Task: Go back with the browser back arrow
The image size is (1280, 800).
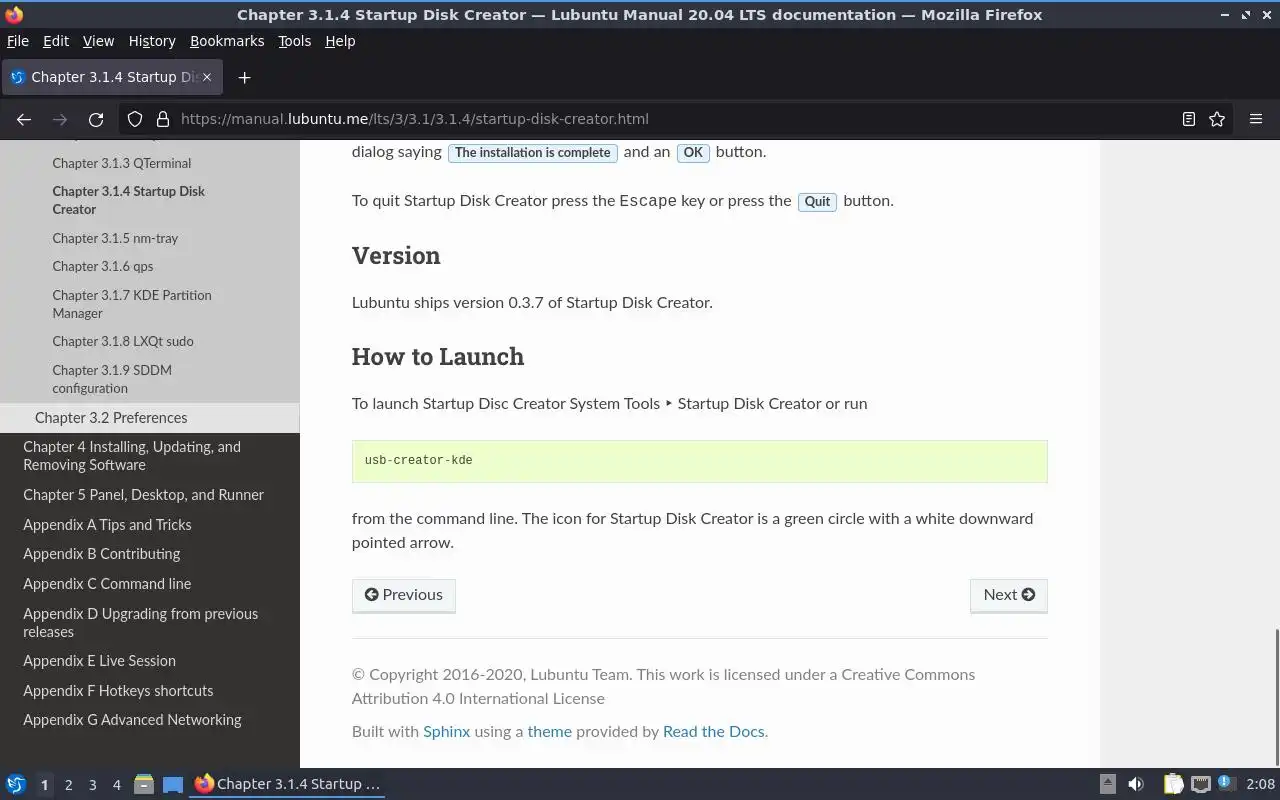Action: pyautogui.click(x=24, y=119)
